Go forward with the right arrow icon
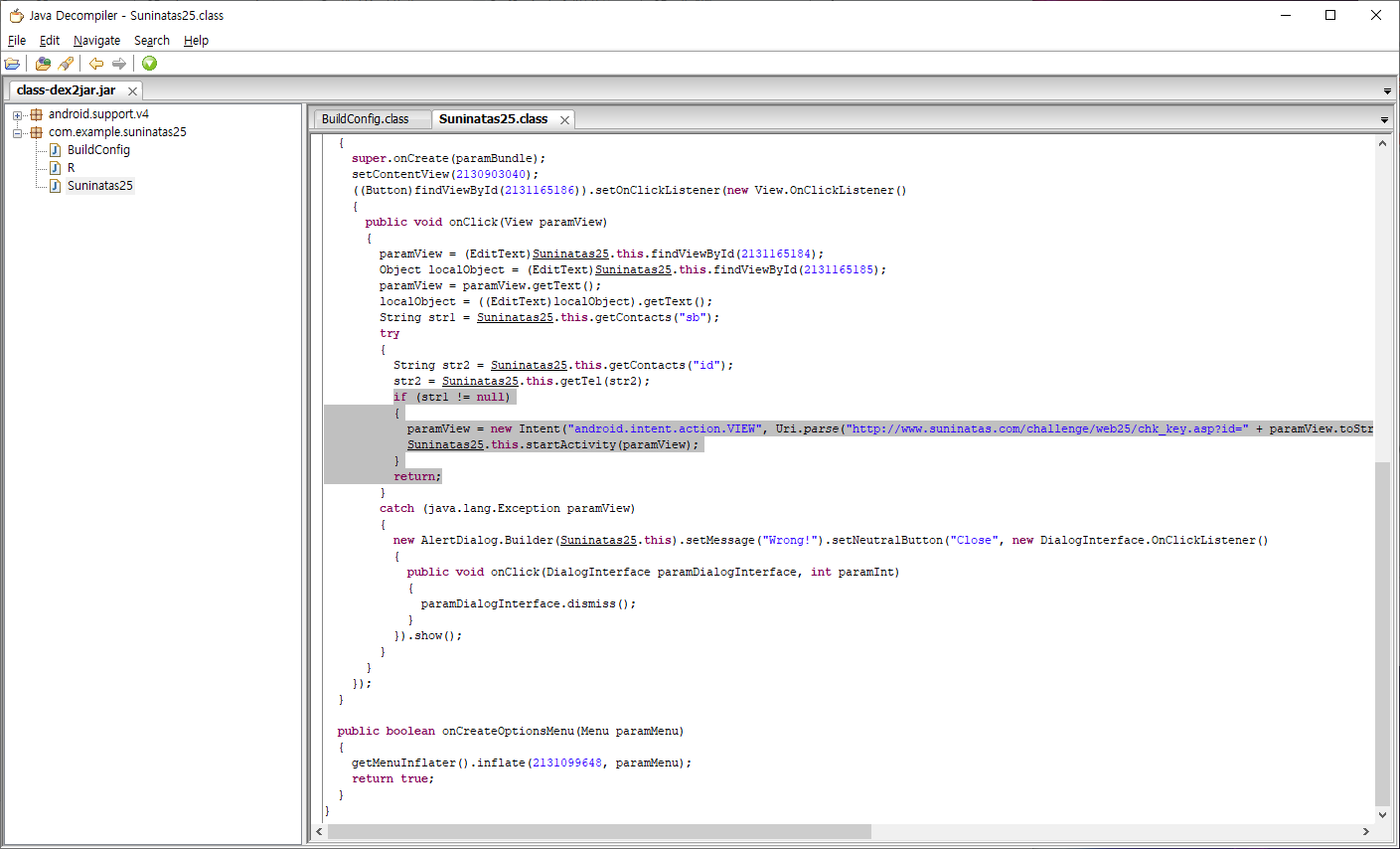Viewport: 1400px width, 849px height. tap(119, 64)
